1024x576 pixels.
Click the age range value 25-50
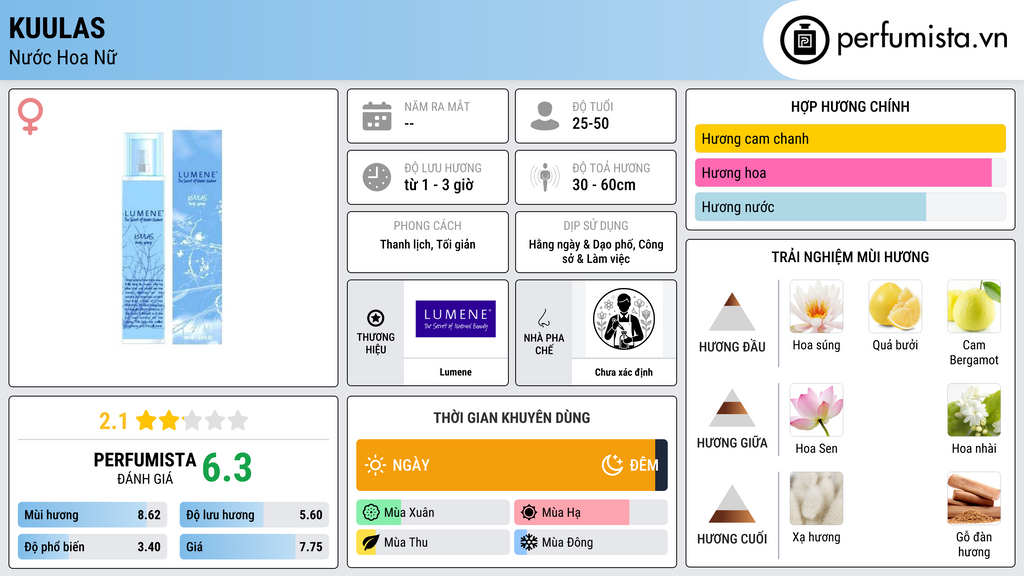point(590,123)
